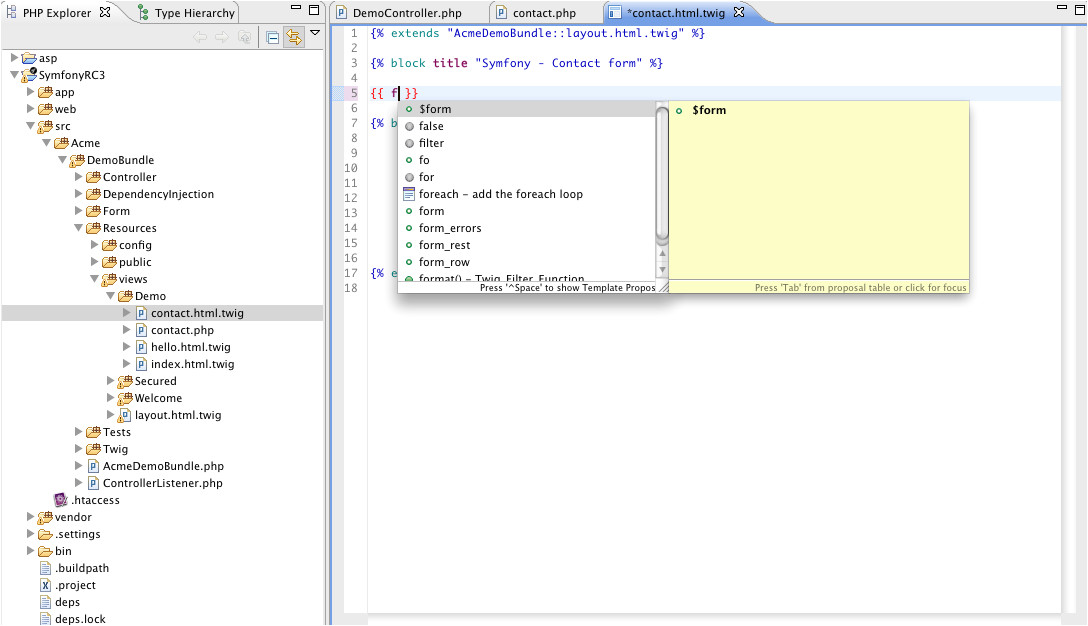Click the Welcome folder icon

(x=125, y=398)
